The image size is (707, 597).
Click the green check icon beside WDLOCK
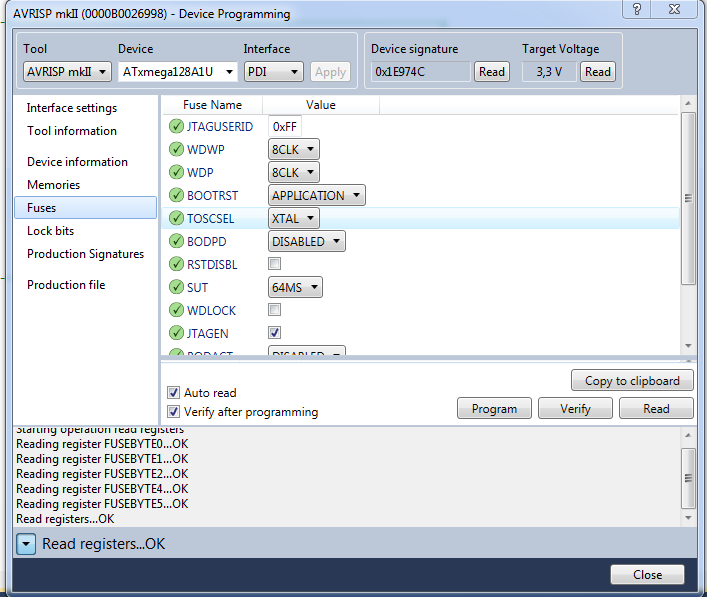click(x=176, y=310)
